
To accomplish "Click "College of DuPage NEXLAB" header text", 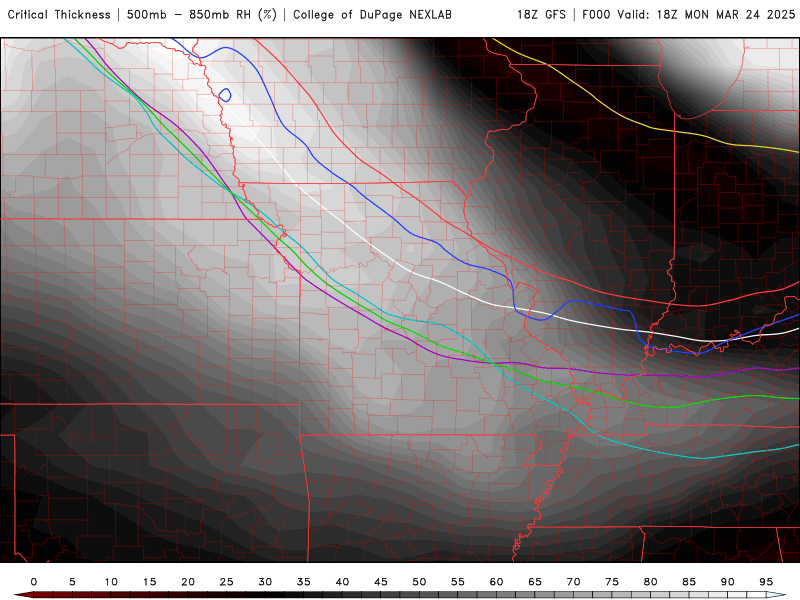I will point(372,15).
